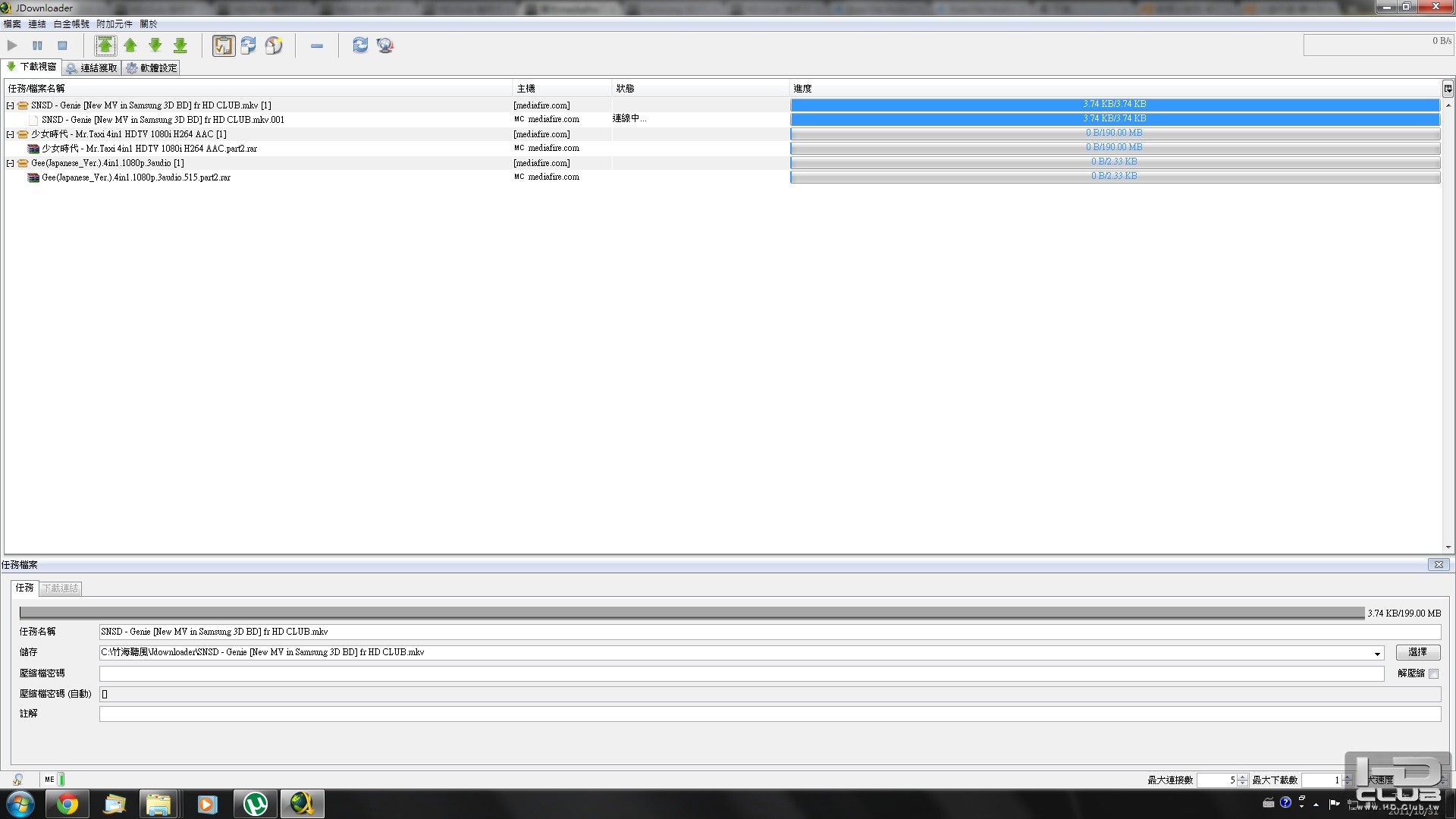Open column chooser icon at table corner
Screen dimensions: 1456x819
pyautogui.click(x=1448, y=89)
